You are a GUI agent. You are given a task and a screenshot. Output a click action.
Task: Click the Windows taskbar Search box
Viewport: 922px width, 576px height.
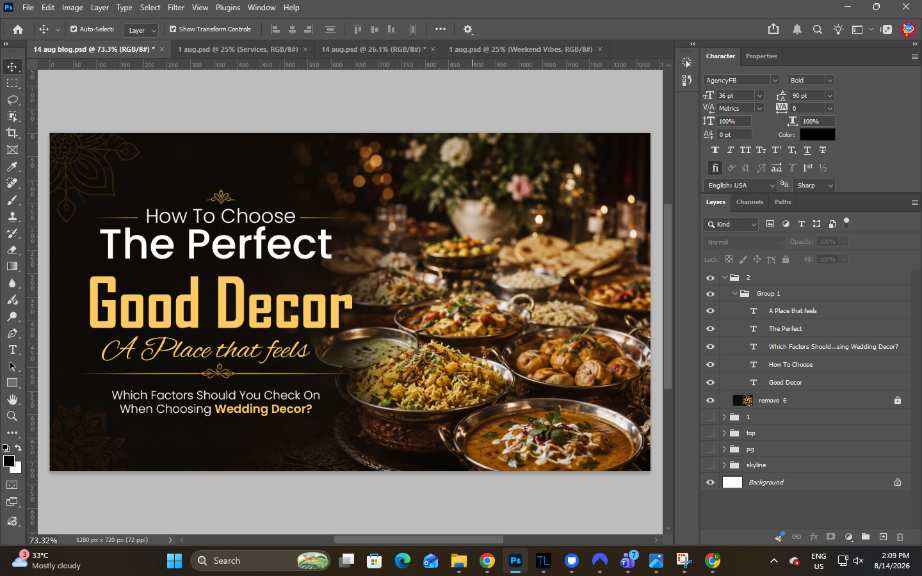(242, 561)
